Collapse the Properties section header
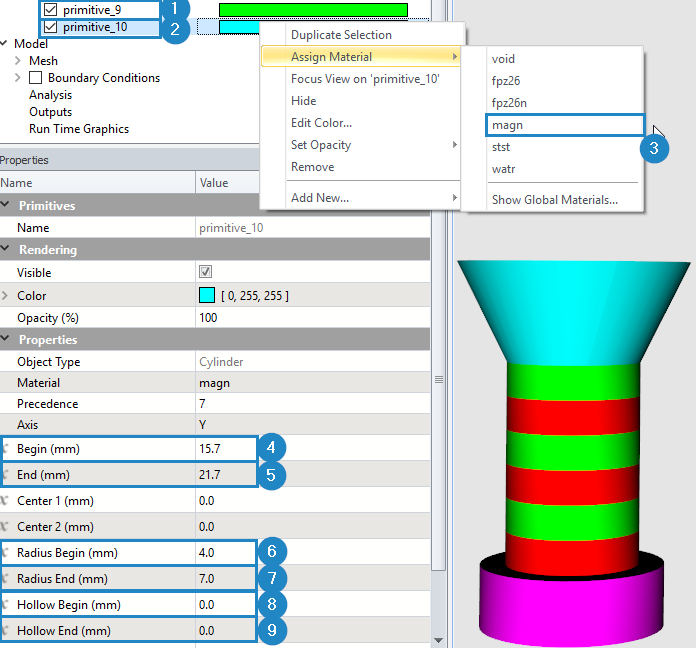Image resolution: width=696 pixels, height=648 pixels. [5, 339]
